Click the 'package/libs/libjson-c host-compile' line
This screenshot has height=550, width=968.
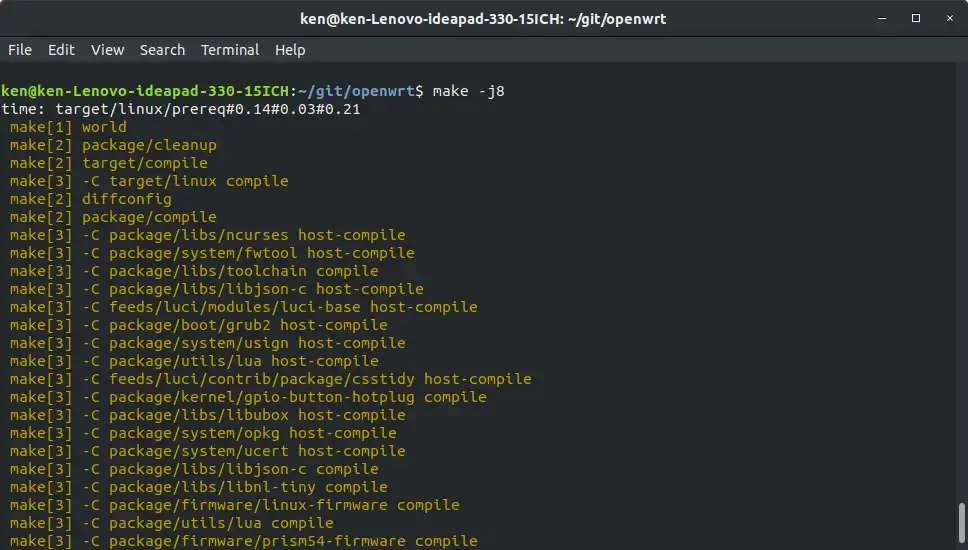click(217, 289)
